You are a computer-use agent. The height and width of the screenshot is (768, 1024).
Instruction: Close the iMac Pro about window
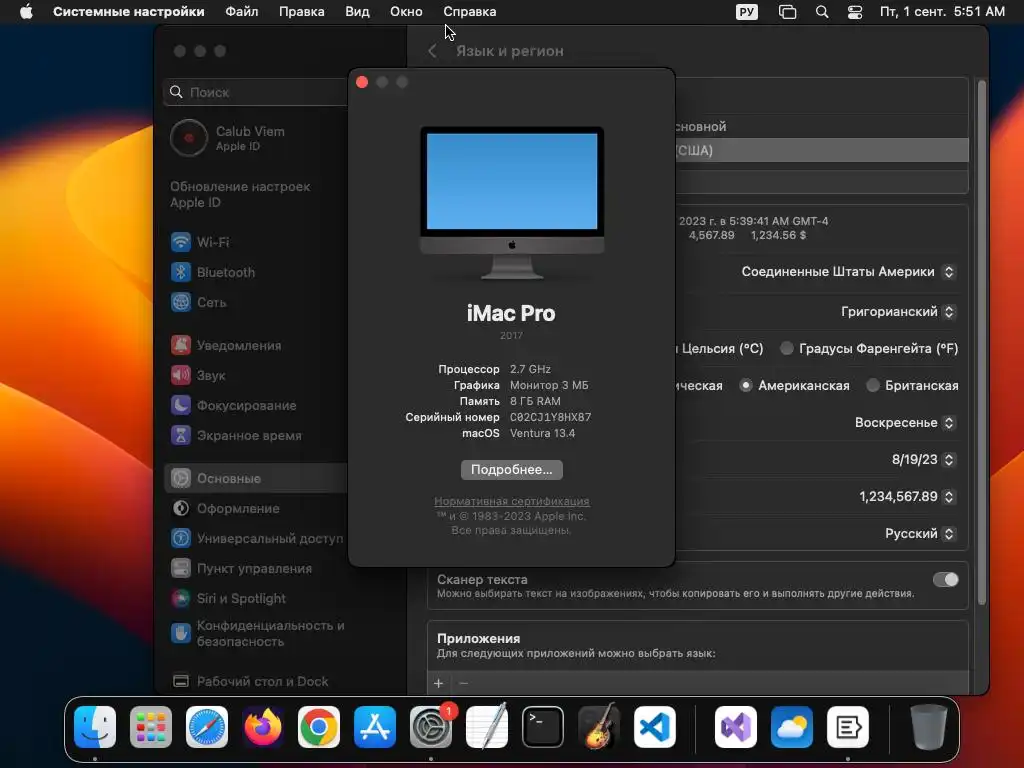tap(362, 82)
